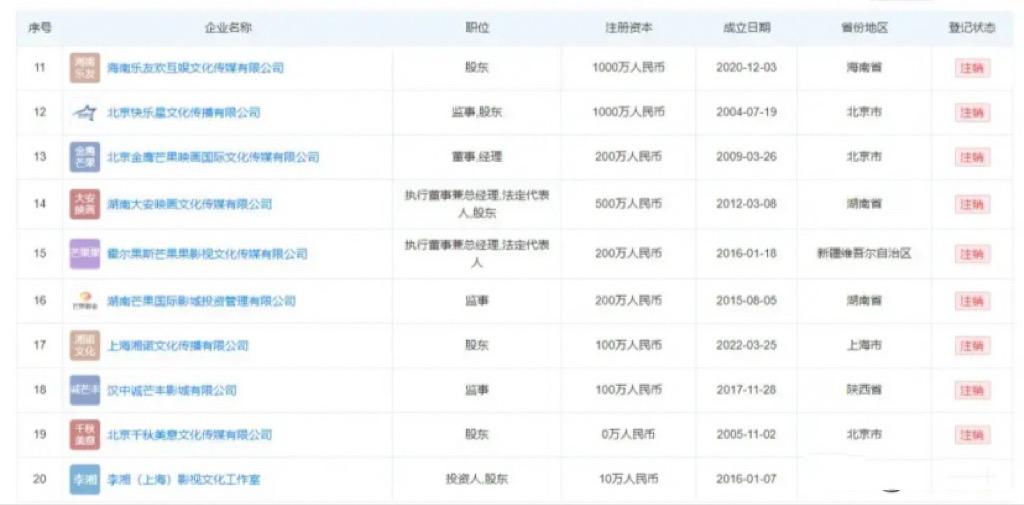
Task: Open 霍尔果斯芒果果影视文化传媒有限公司 link
Action: click(x=207, y=254)
